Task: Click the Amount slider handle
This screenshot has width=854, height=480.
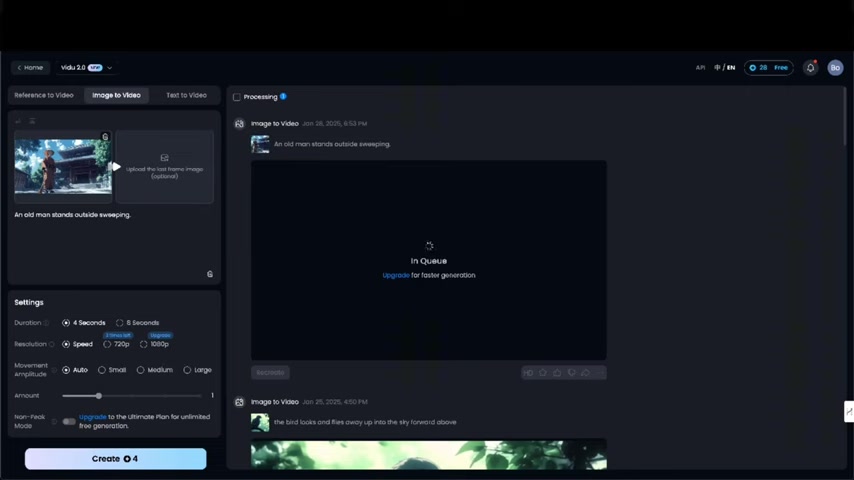Action: [98, 396]
